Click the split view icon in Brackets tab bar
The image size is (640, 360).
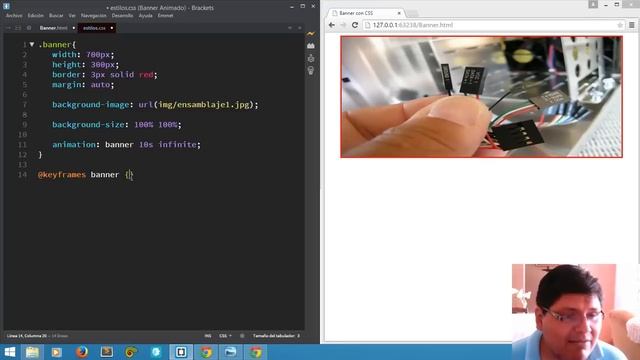click(x=18, y=28)
